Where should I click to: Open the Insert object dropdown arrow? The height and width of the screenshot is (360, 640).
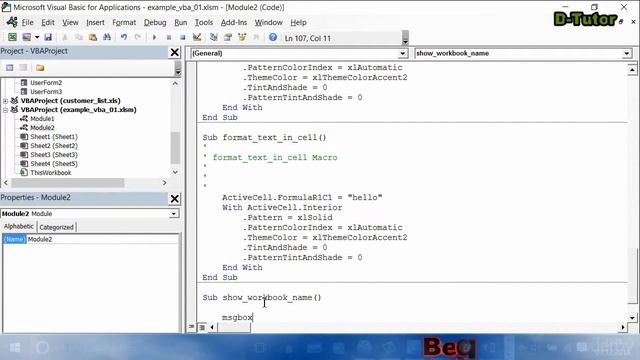37,38
